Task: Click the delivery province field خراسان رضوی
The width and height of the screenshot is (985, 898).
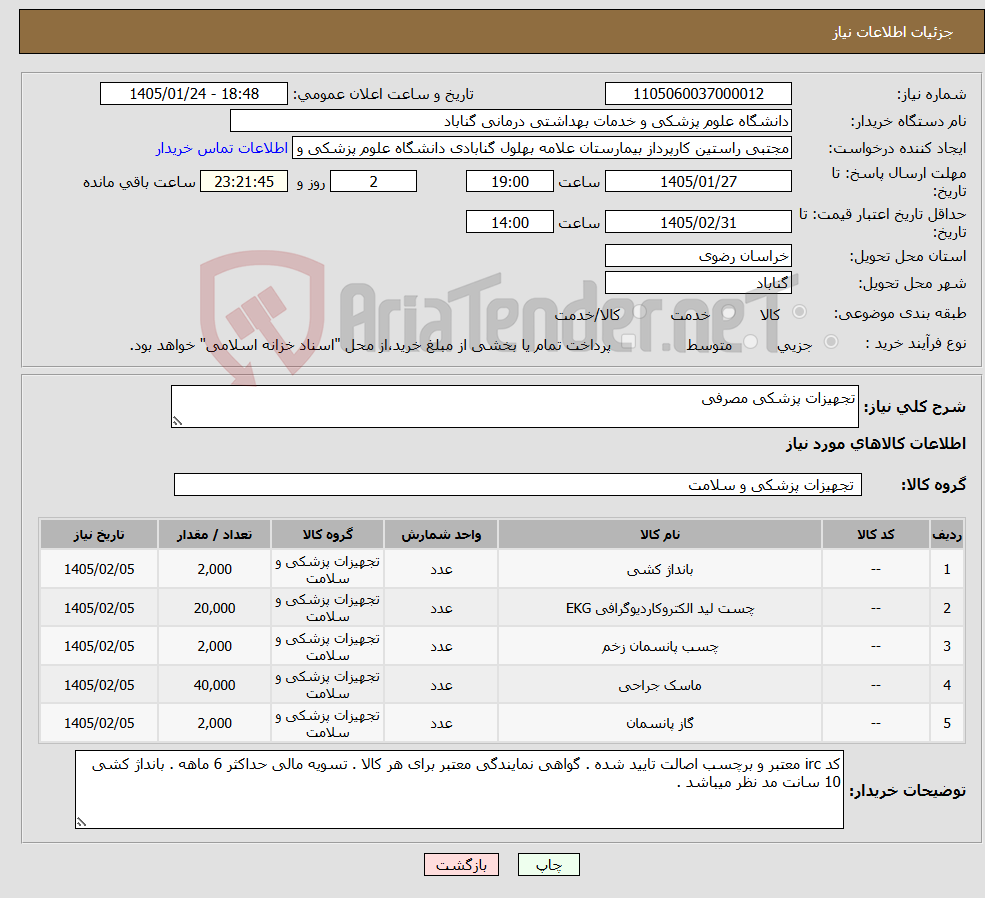Action: (698, 256)
